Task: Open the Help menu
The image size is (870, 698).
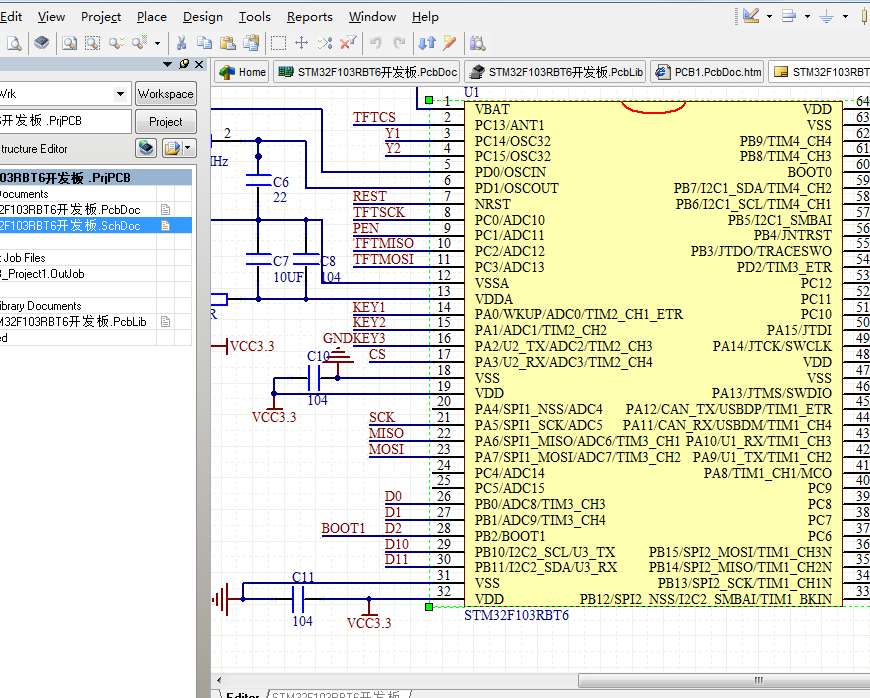Action: tap(425, 17)
